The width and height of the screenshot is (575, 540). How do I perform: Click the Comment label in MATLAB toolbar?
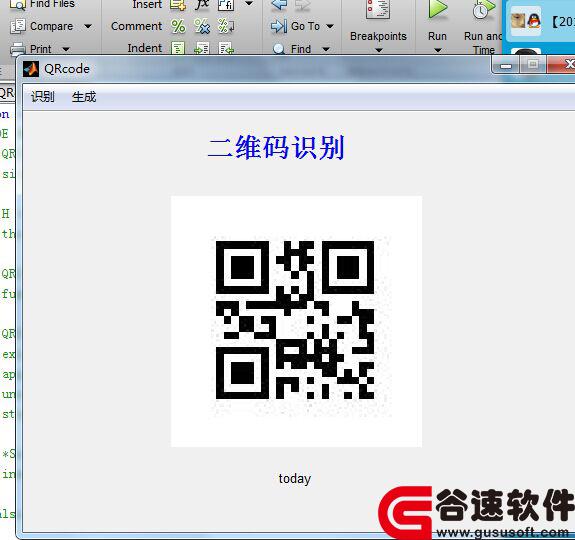(x=136, y=26)
